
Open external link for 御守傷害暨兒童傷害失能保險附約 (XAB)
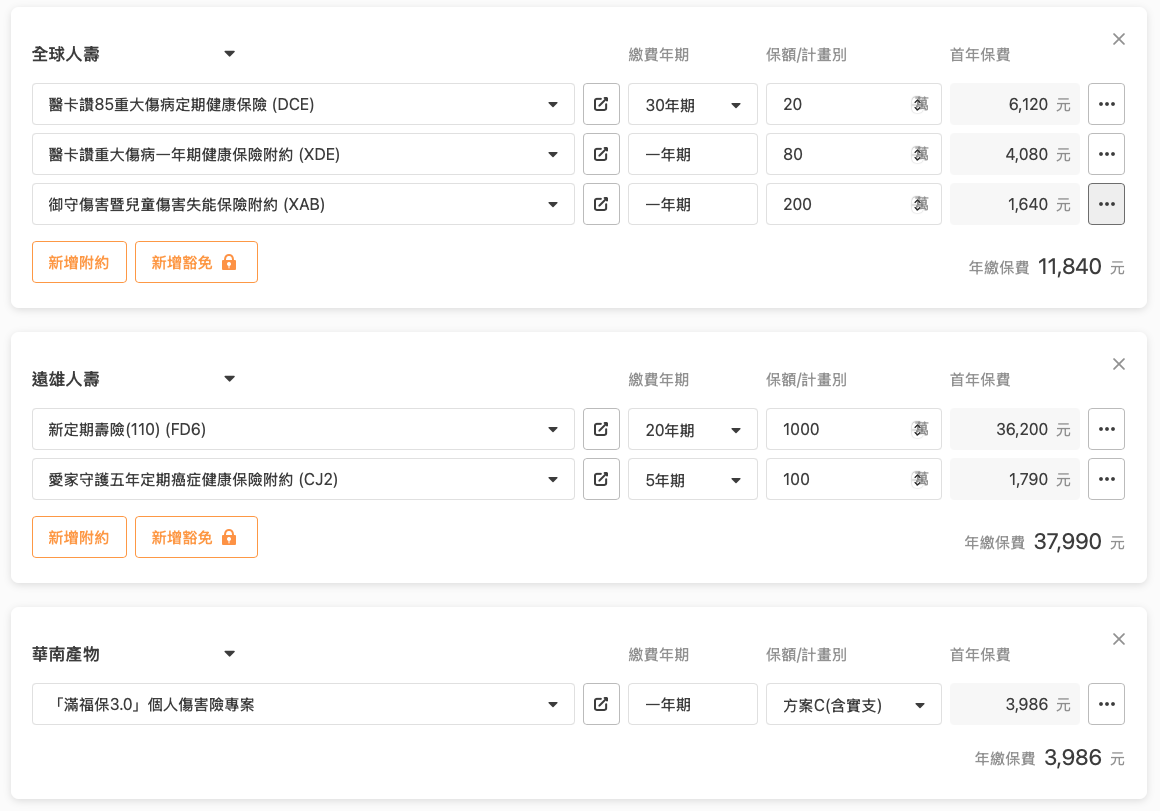601,204
